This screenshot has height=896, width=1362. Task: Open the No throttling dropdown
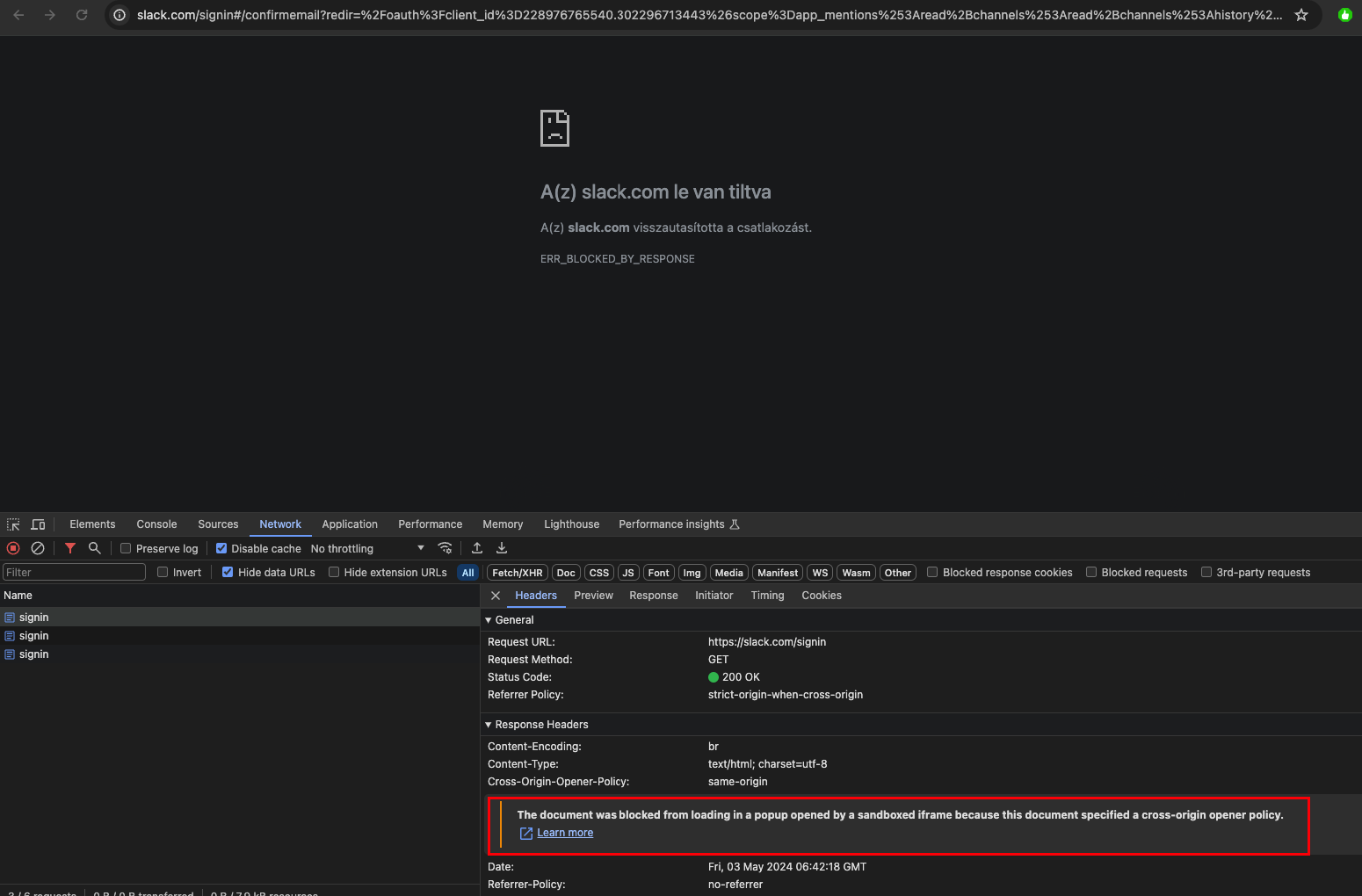tap(367, 548)
